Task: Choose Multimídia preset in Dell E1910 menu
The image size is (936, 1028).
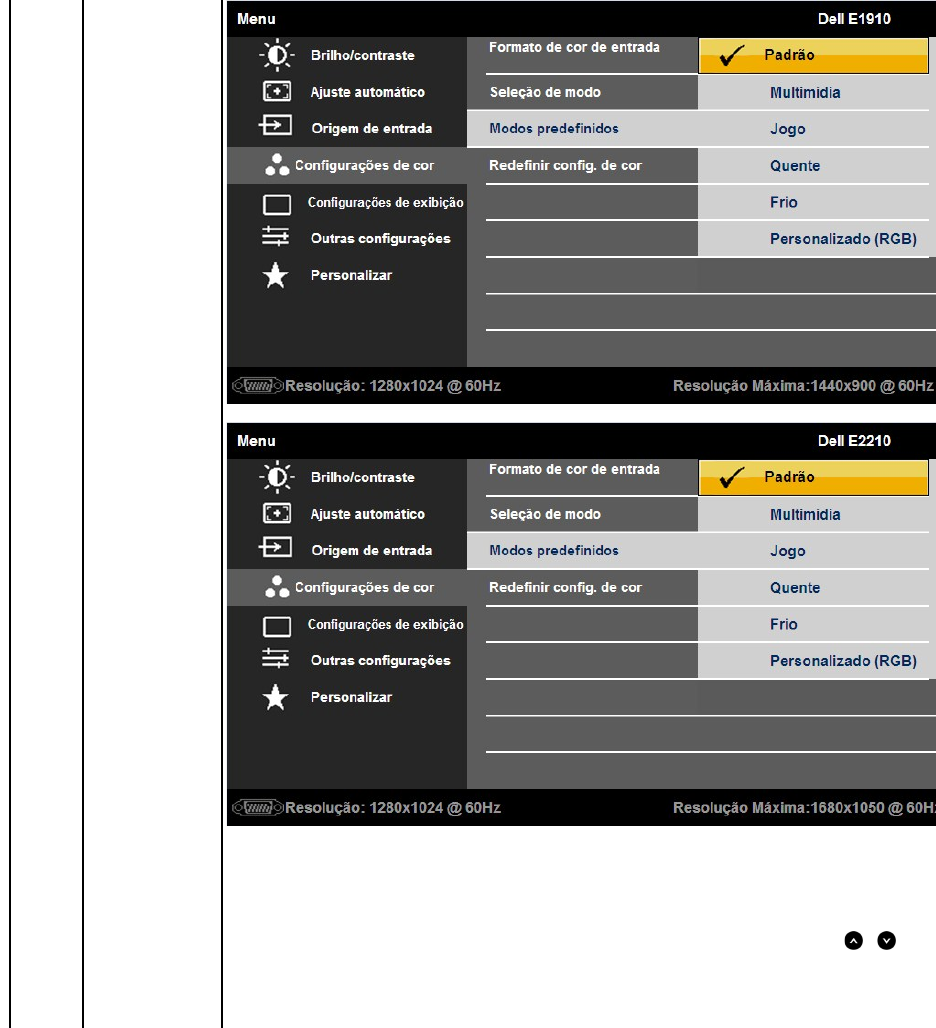Action: click(x=813, y=92)
